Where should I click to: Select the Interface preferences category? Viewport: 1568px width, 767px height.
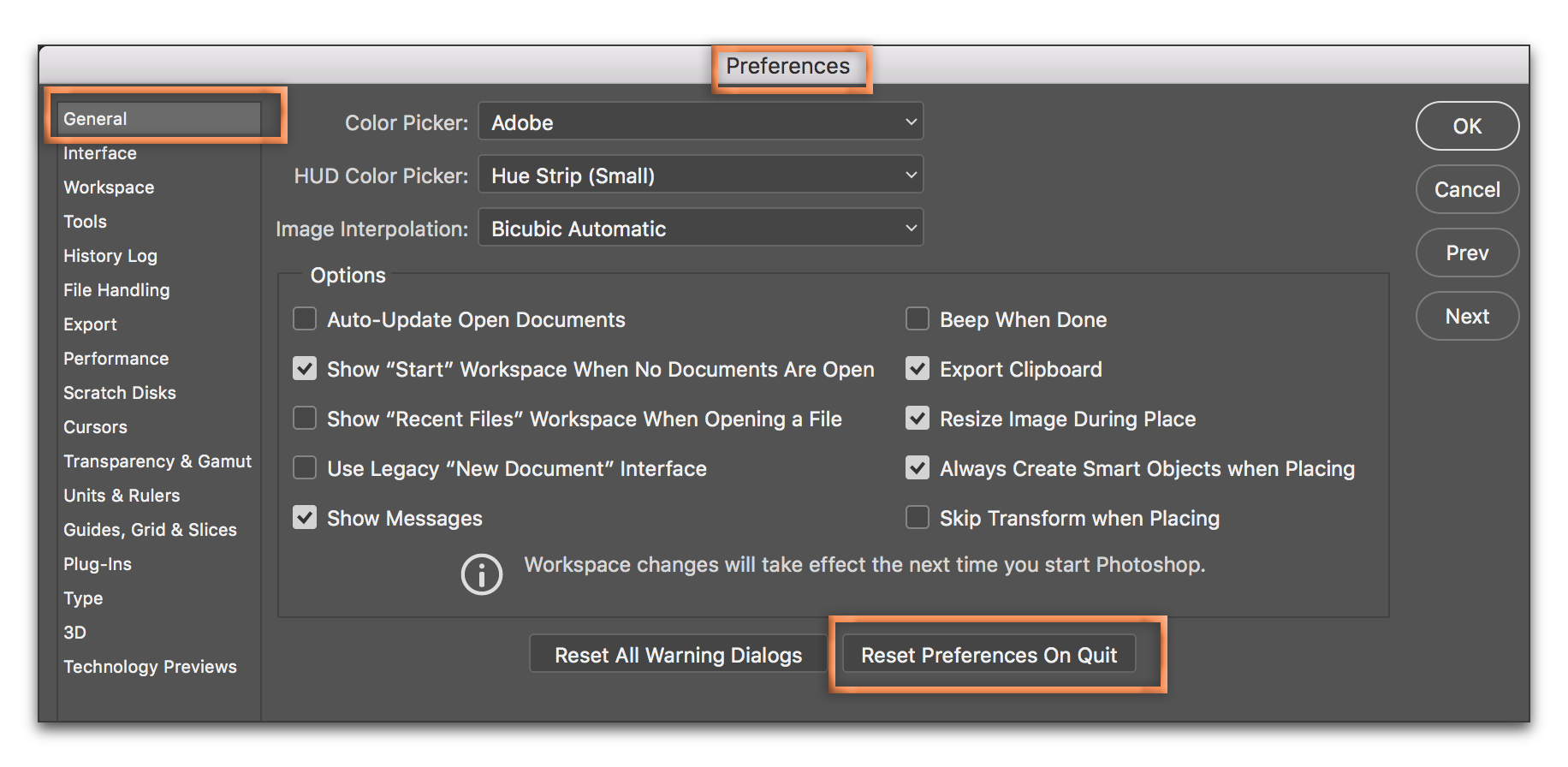click(x=100, y=153)
